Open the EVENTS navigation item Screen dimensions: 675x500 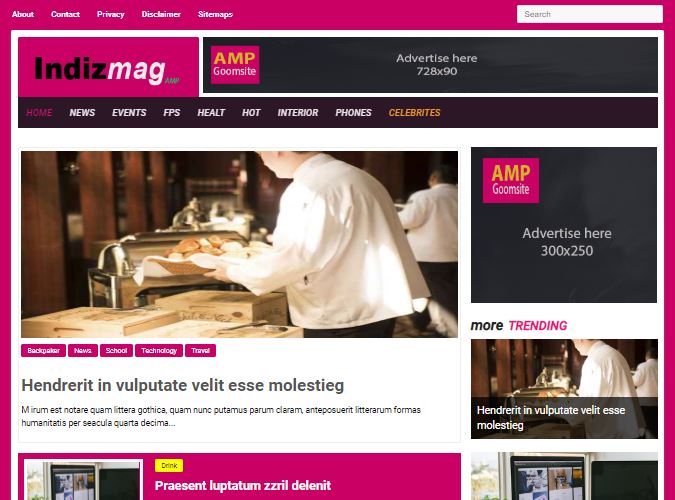coord(129,112)
